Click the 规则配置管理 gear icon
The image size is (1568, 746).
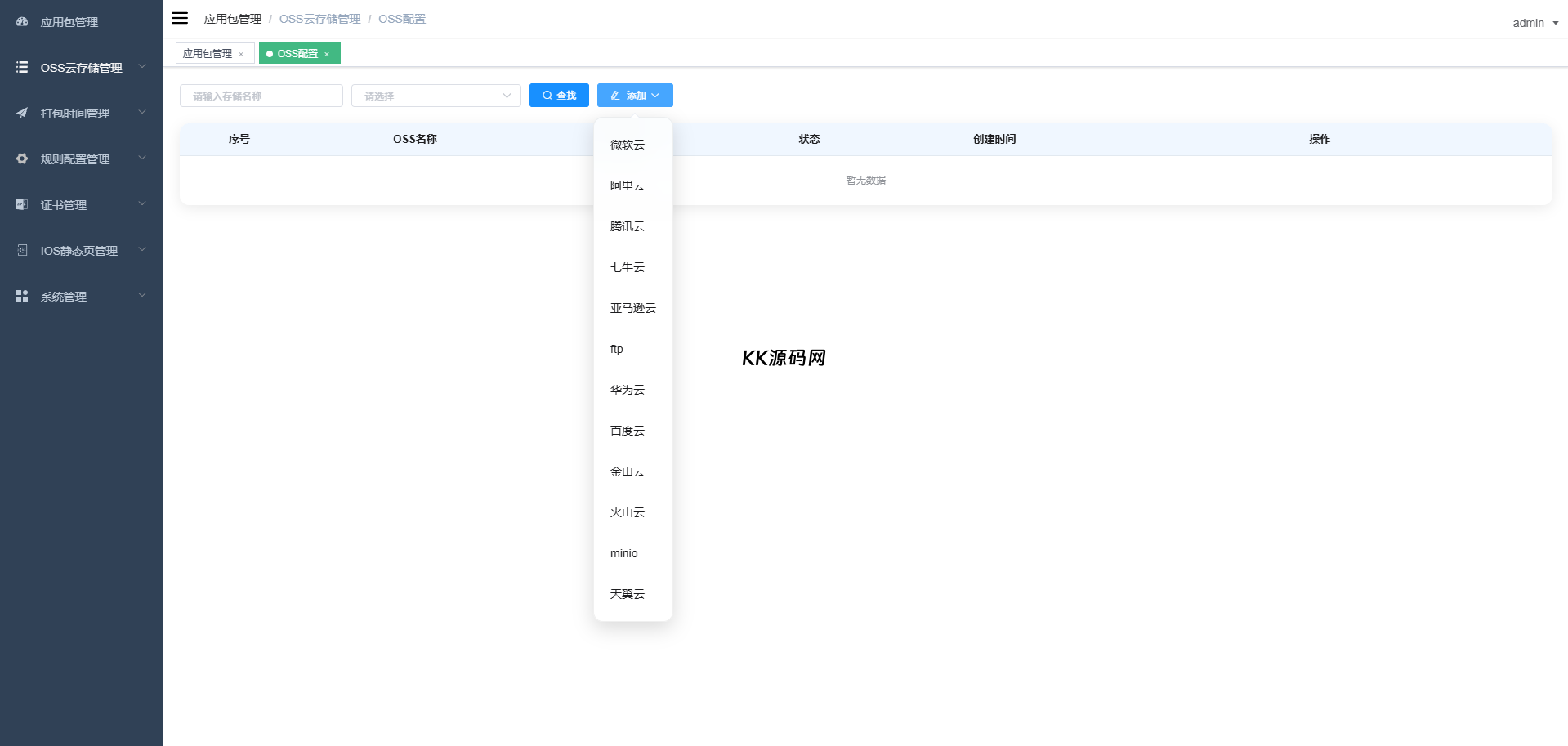pyautogui.click(x=22, y=159)
